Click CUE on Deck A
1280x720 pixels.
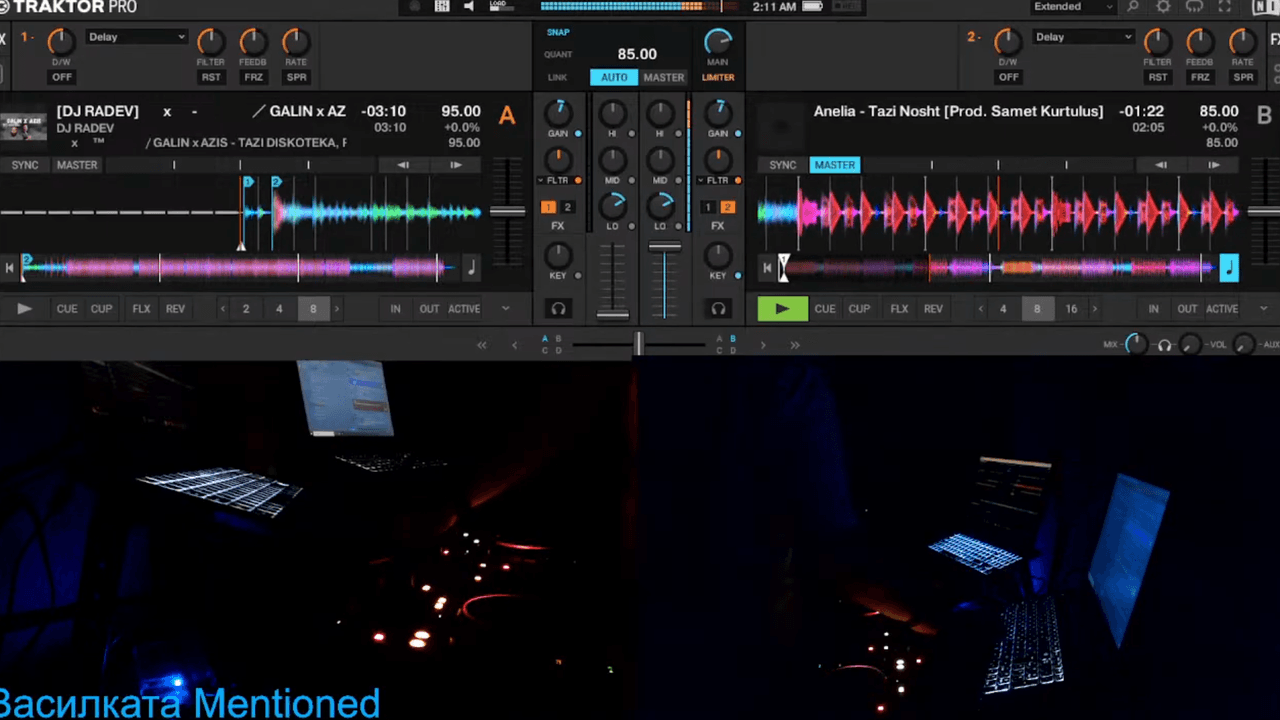67,309
